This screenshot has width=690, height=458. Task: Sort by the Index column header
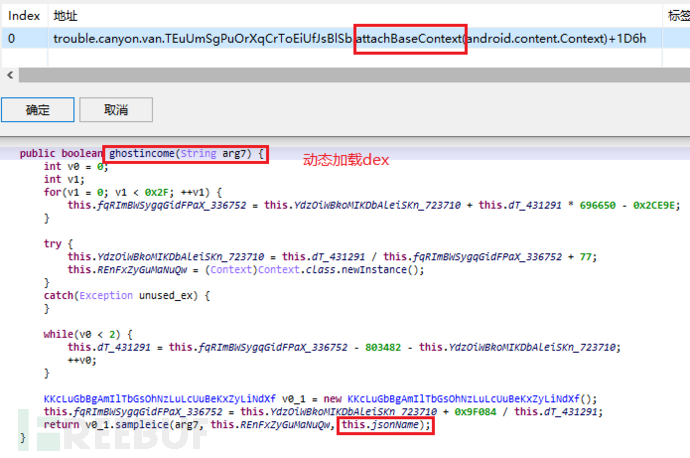(x=23, y=16)
